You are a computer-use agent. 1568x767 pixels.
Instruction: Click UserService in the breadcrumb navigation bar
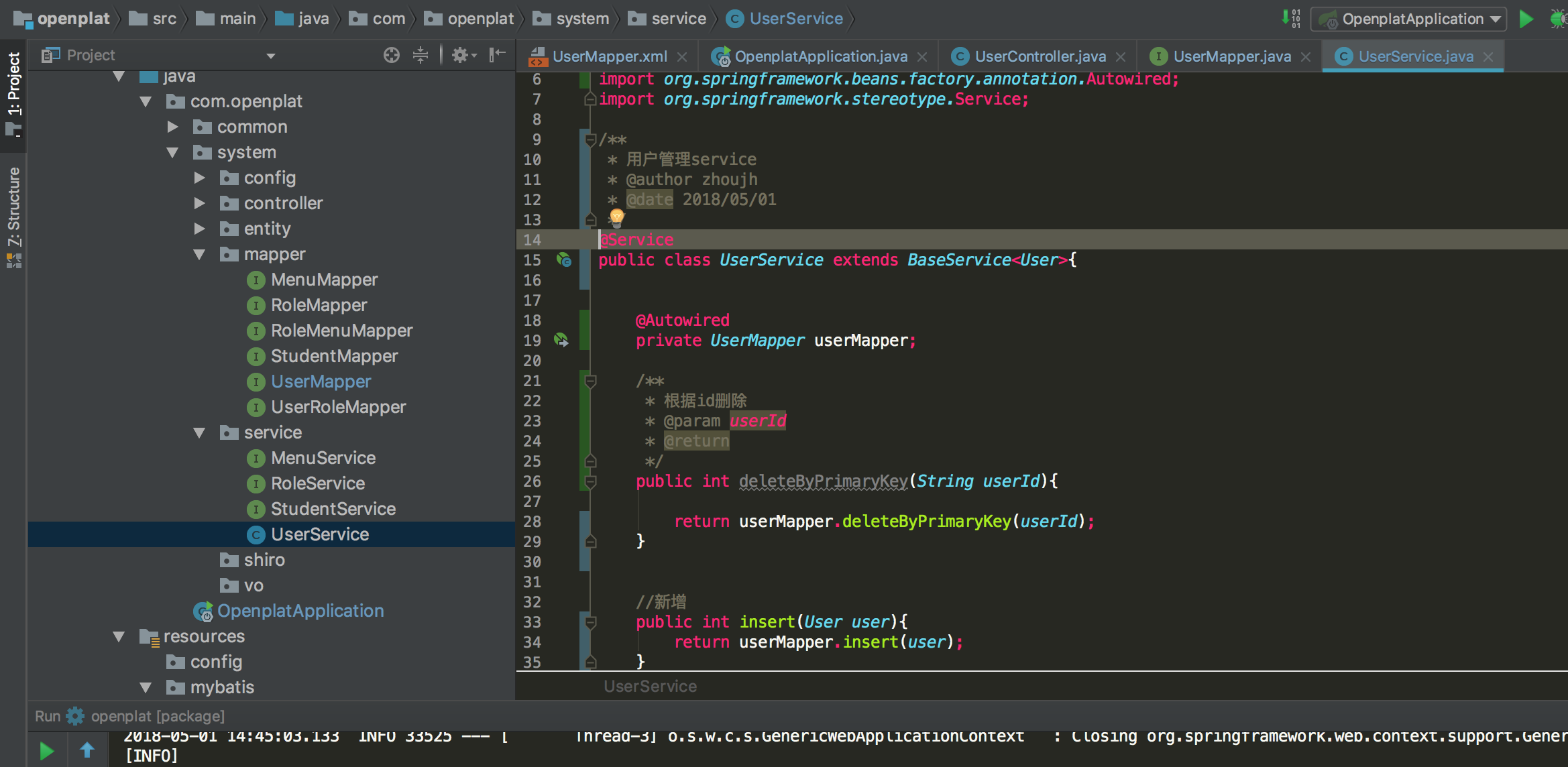coord(795,18)
